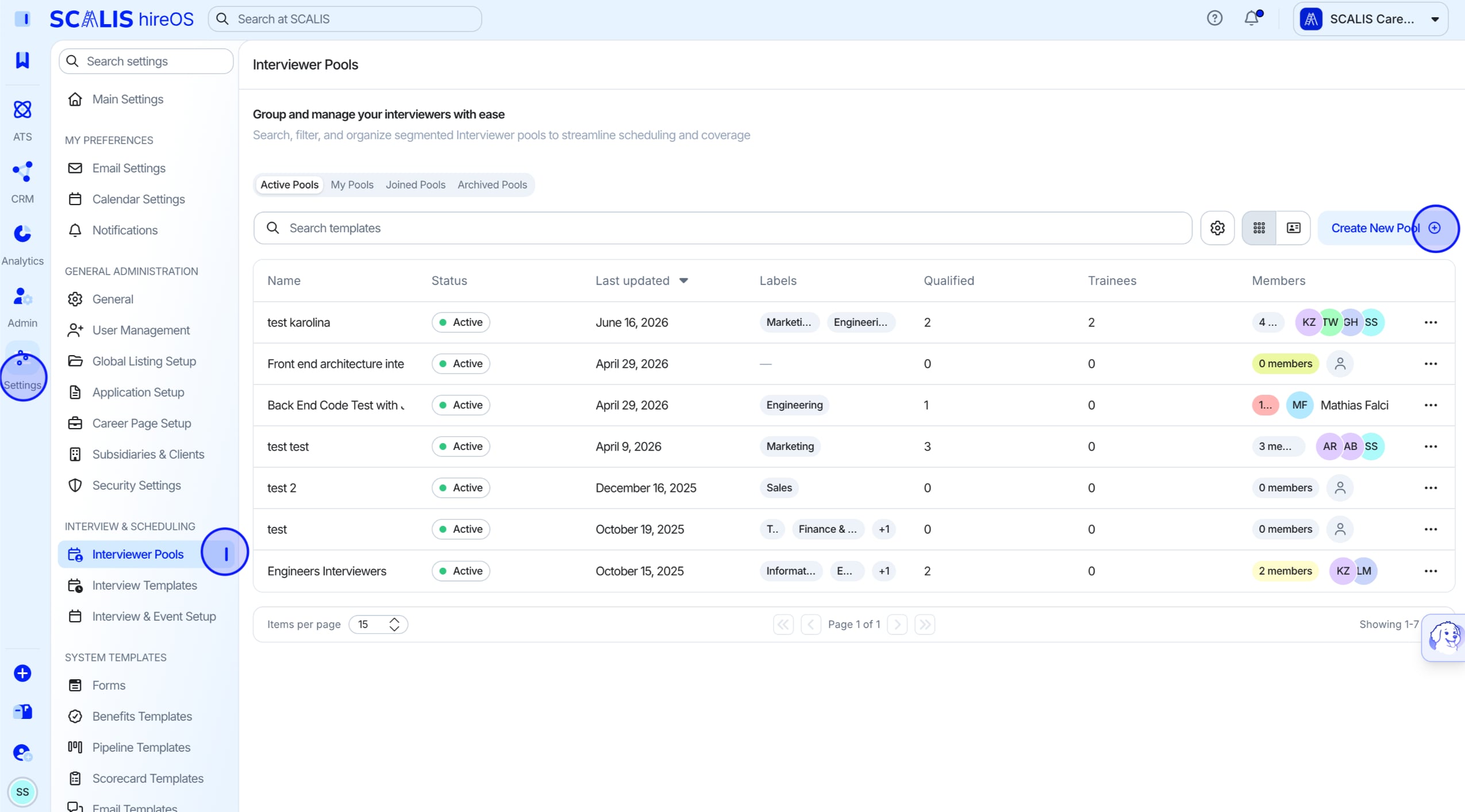The width and height of the screenshot is (1465, 812).
Task: Switch to the Joined Pools tab
Action: 415,184
